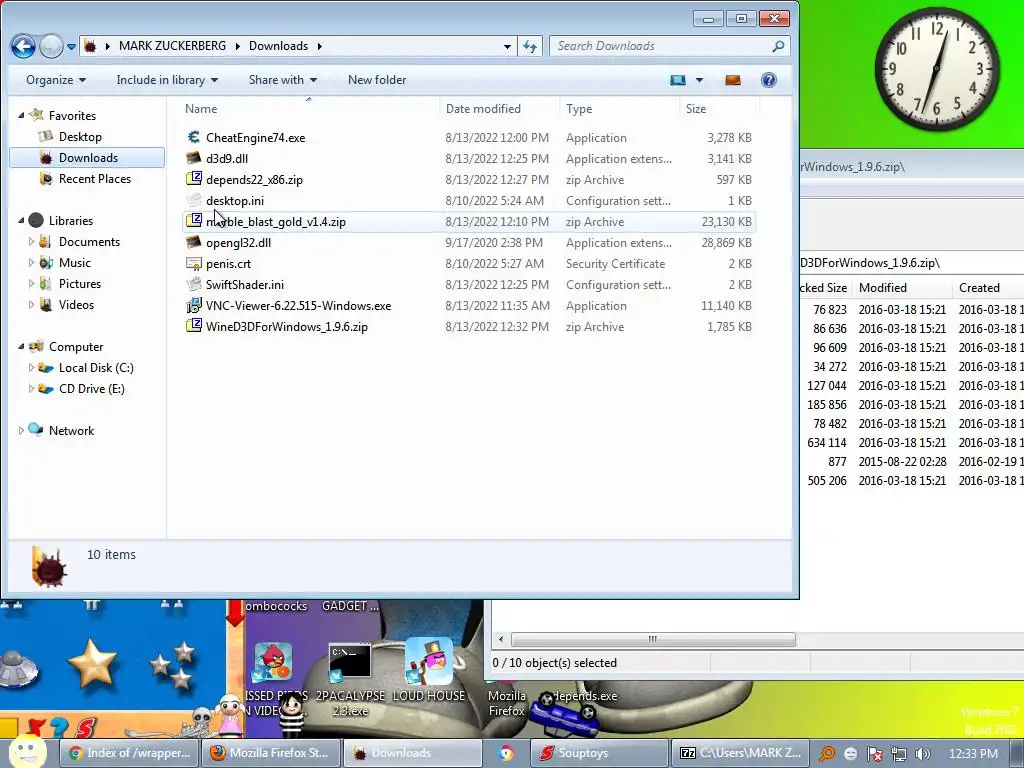Click the Change your view icon
Viewport: 1024px width, 768px height.
(x=678, y=80)
